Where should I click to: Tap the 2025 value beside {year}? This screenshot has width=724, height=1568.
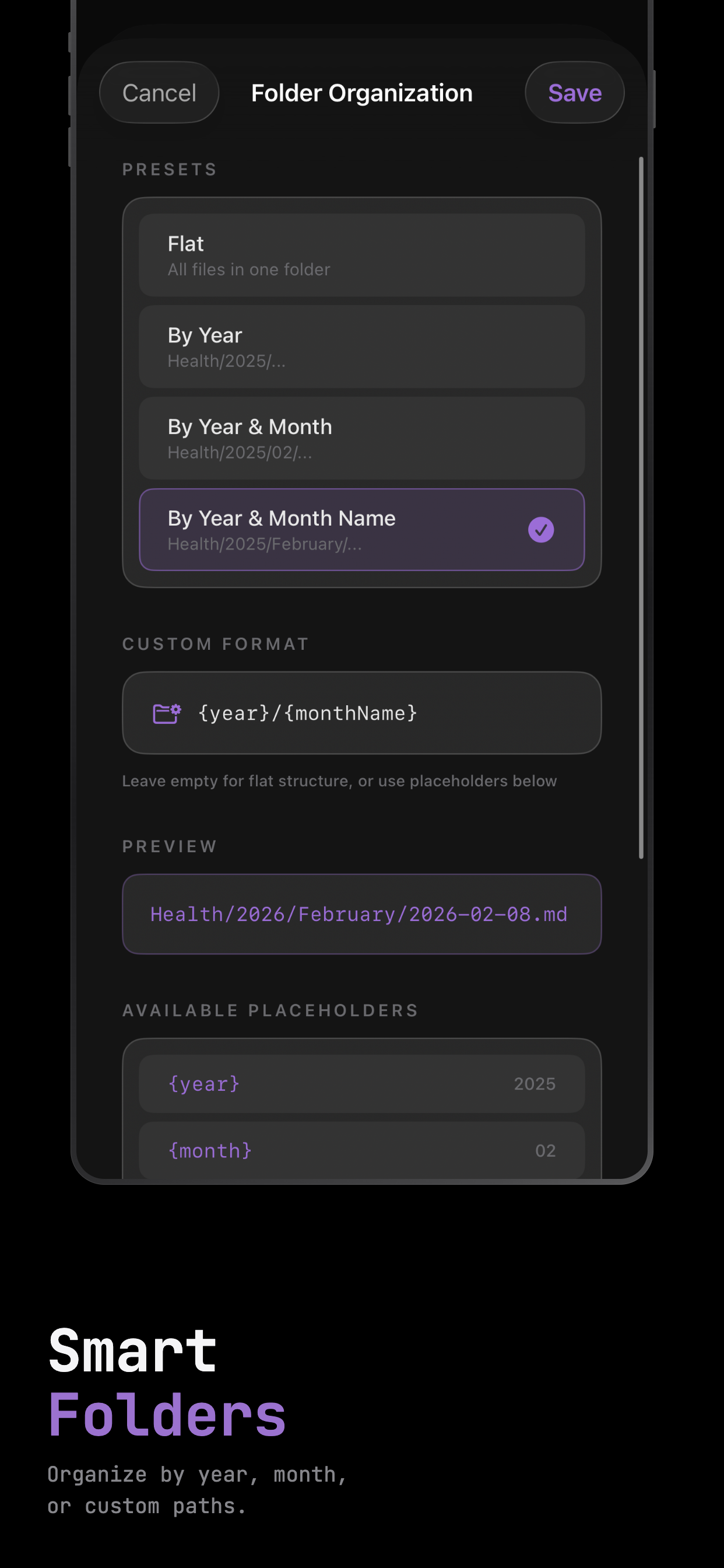535,1083
